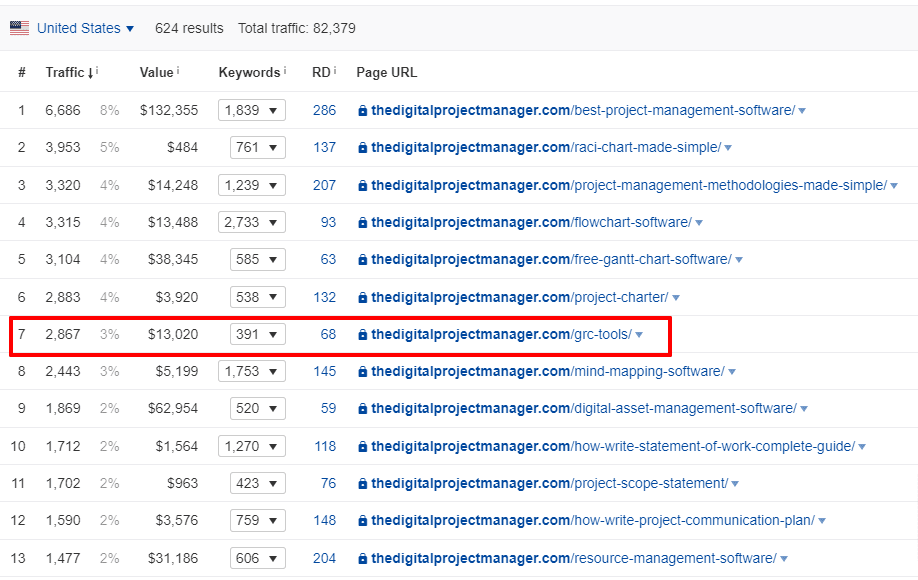The width and height of the screenshot is (918, 580).
Task: Open the 1,753 keywords dropdown
Action: tap(252, 371)
